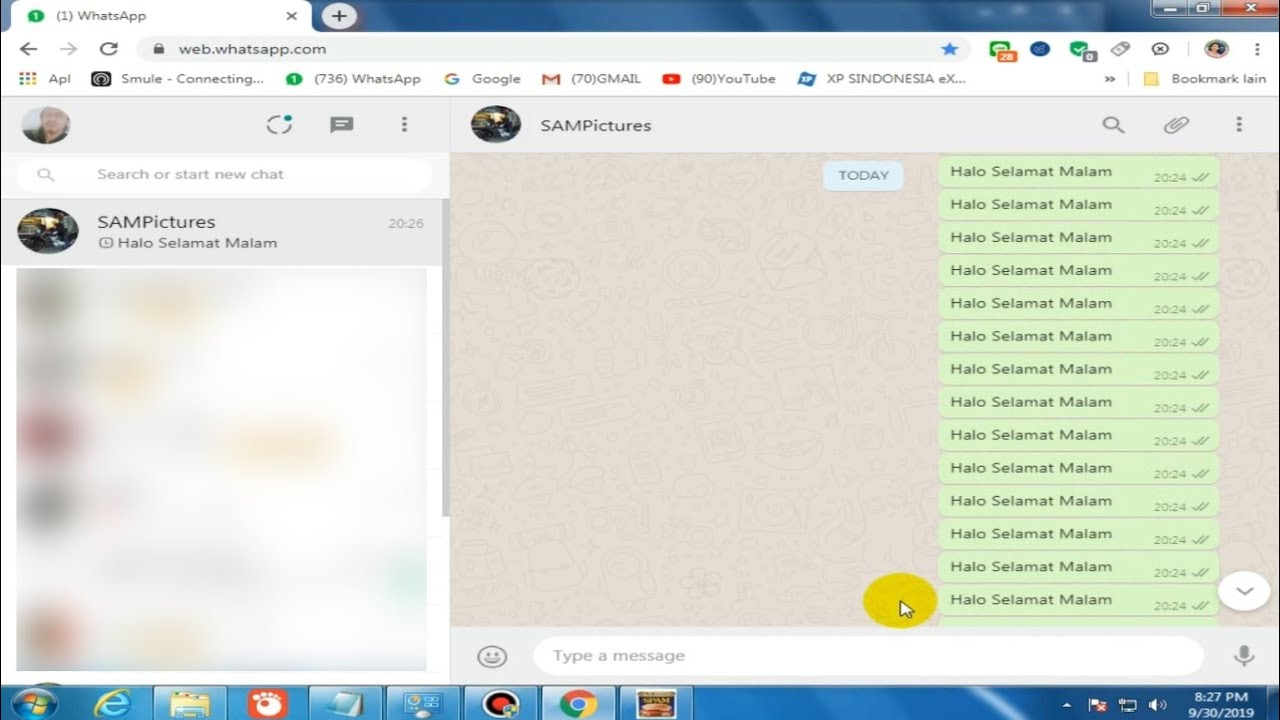Open the orange camera app on taskbar
Screen dimensions: 1280x720
pos(267,704)
